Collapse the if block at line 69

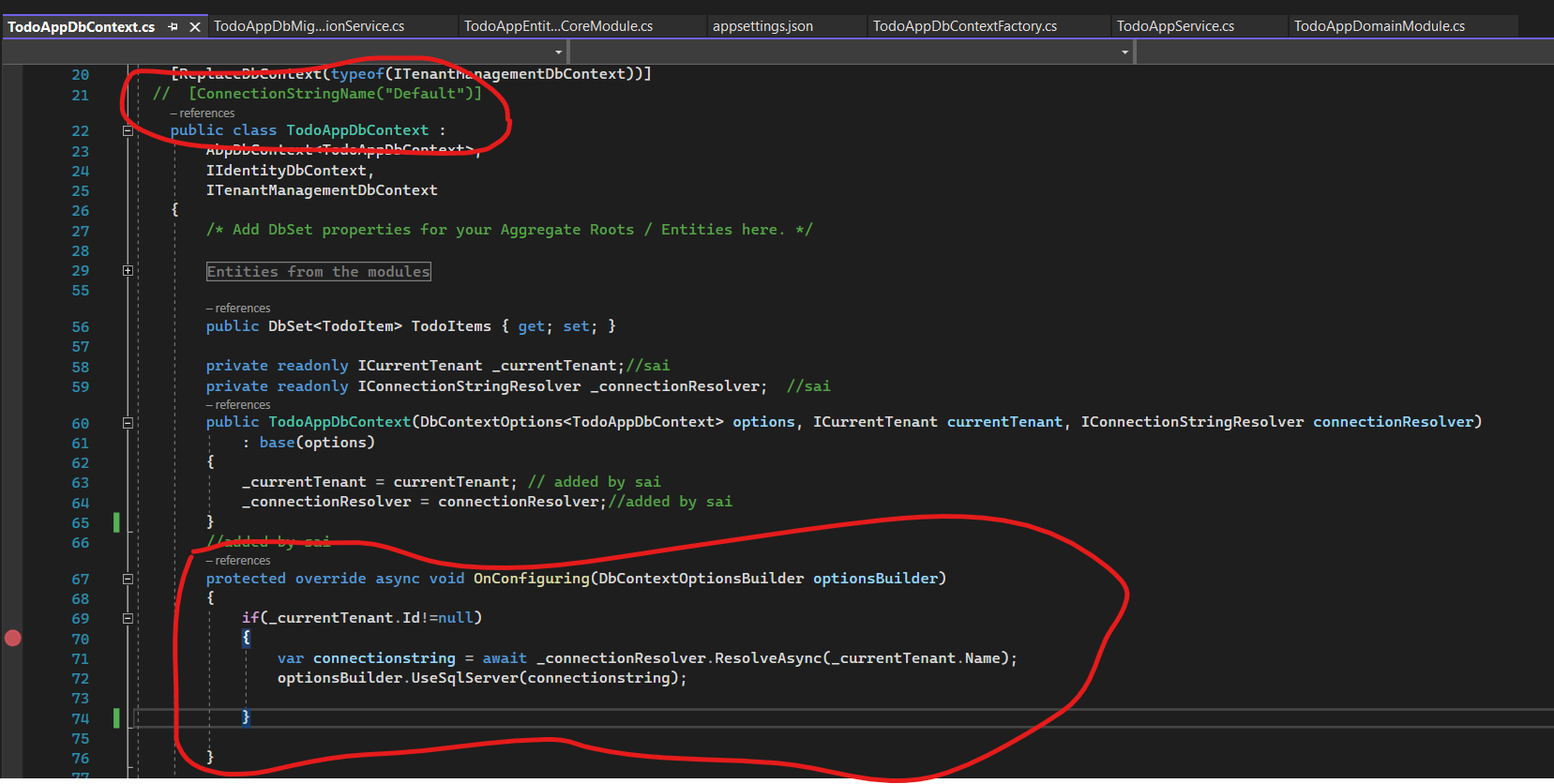pos(128,619)
